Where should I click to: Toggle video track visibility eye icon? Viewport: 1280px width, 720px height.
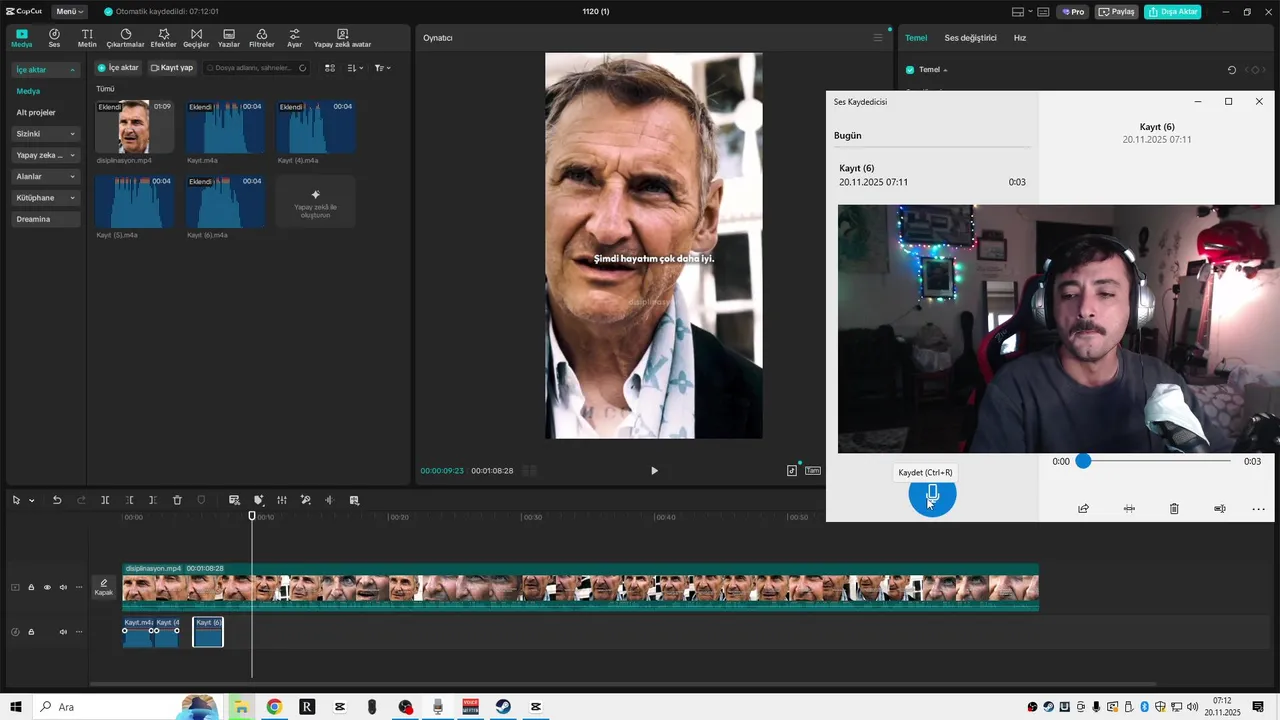point(47,587)
